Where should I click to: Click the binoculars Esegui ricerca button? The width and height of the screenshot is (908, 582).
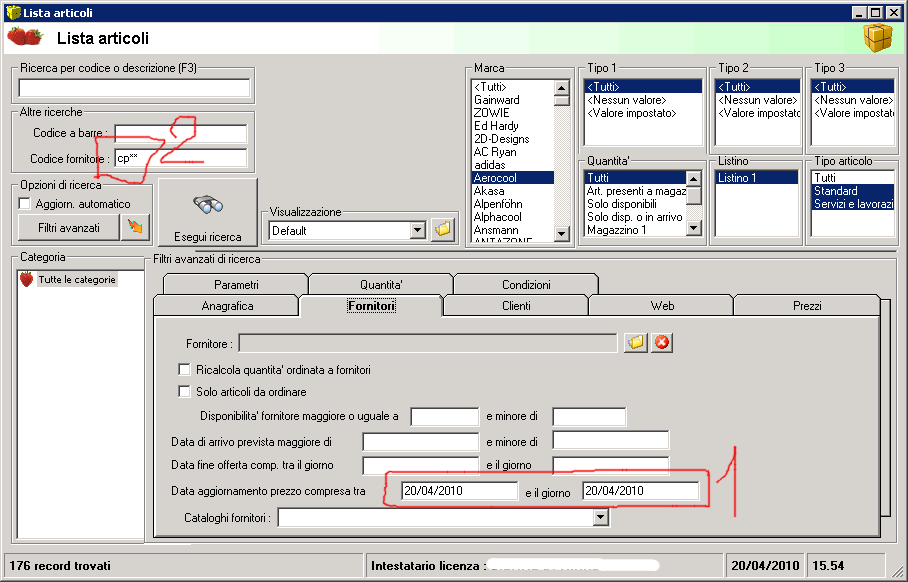click(x=207, y=213)
